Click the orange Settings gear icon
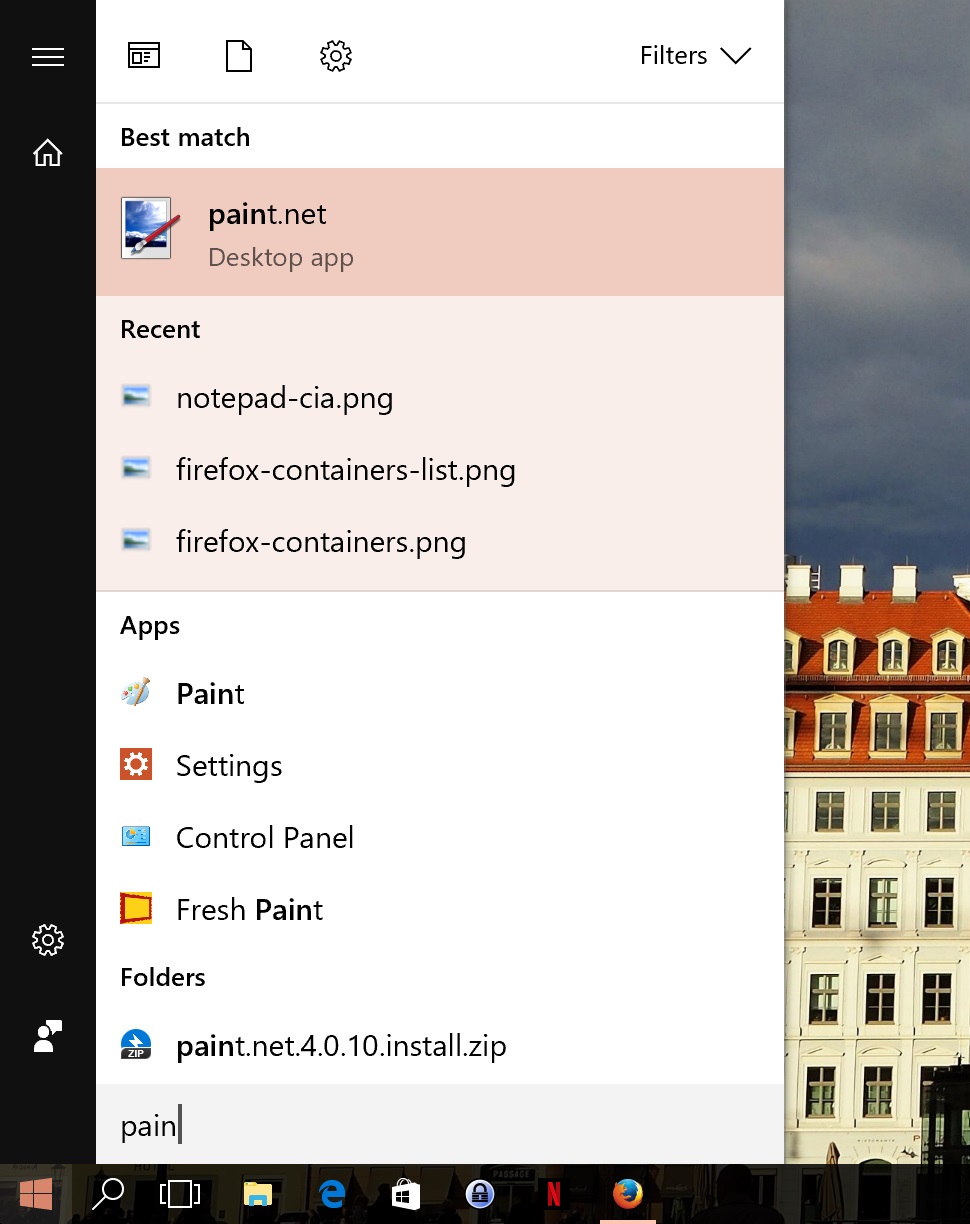This screenshot has width=970, height=1224. coord(136,765)
